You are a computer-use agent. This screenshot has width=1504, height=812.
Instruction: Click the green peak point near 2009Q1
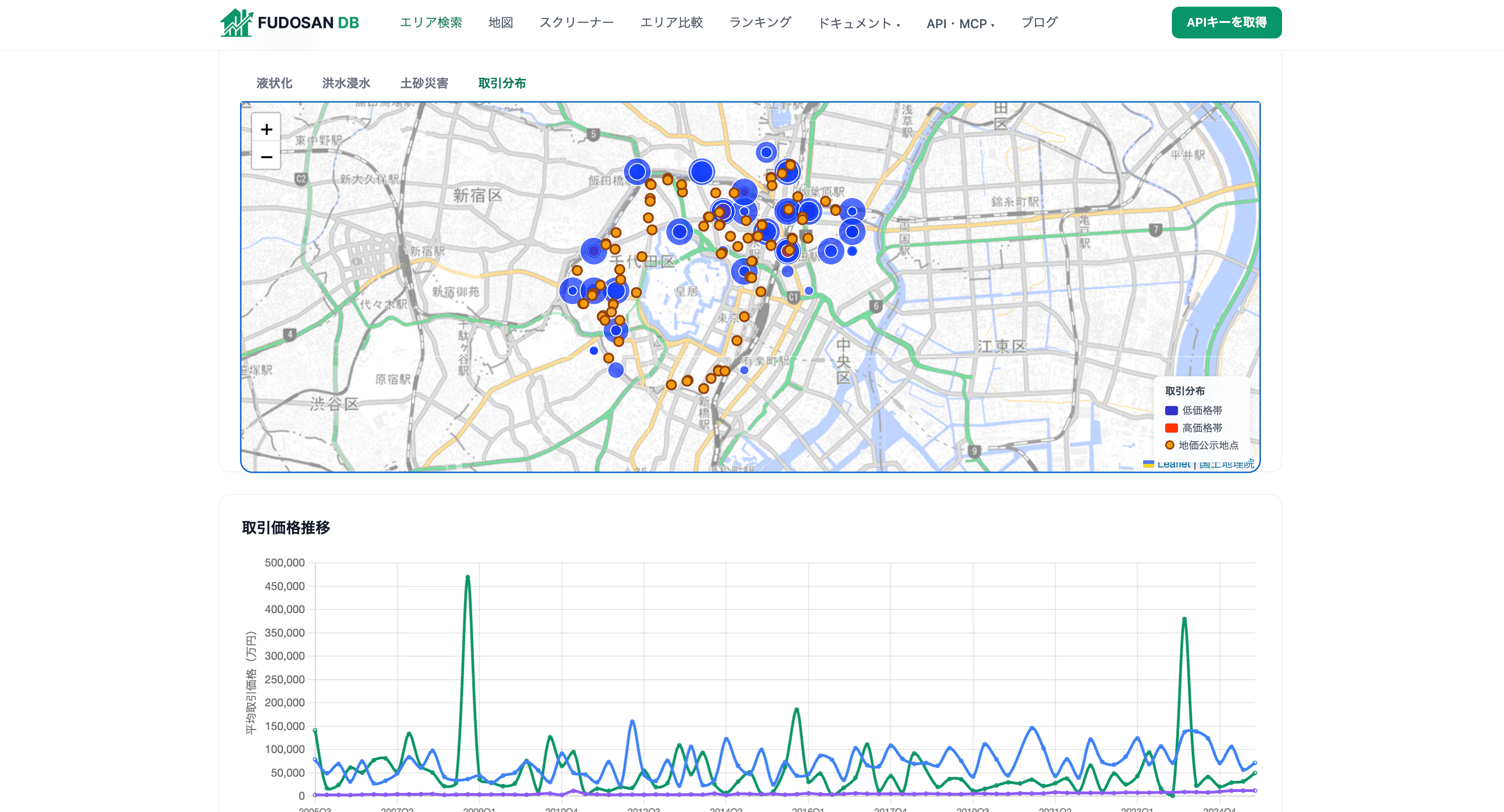pos(468,577)
